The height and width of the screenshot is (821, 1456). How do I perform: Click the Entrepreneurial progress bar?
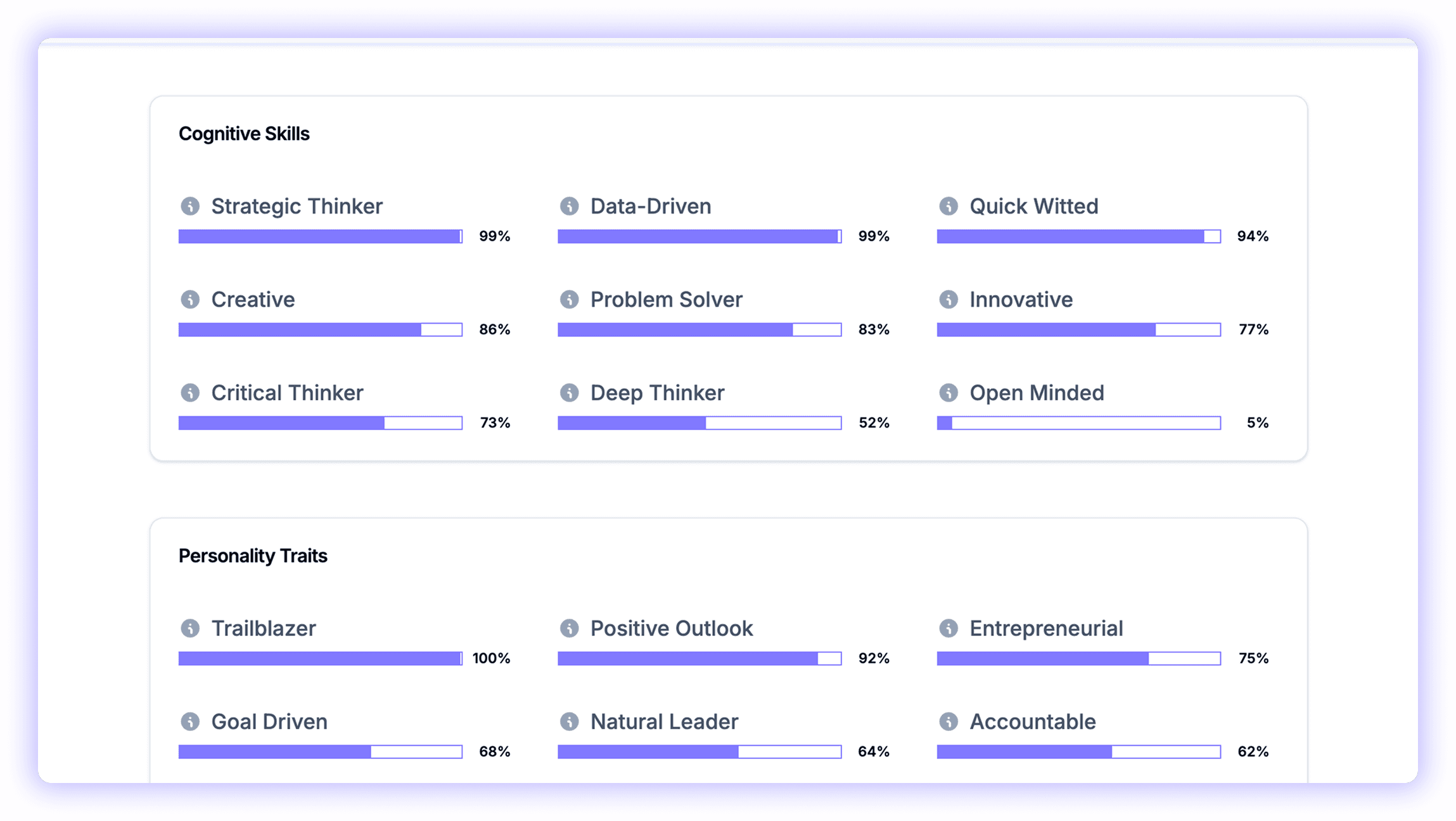(x=1078, y=658)
